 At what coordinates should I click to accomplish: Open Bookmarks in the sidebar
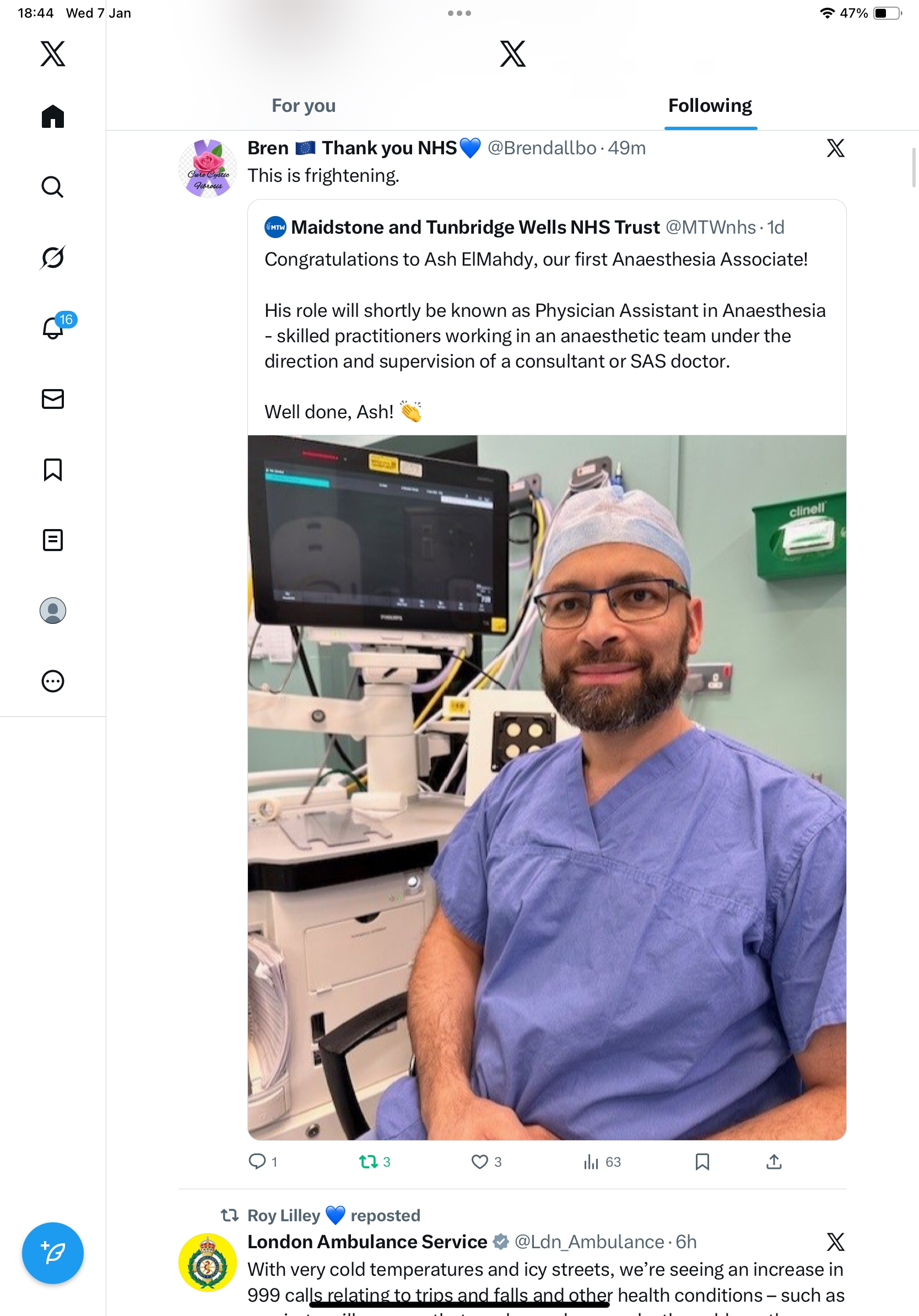click(53, 470)
